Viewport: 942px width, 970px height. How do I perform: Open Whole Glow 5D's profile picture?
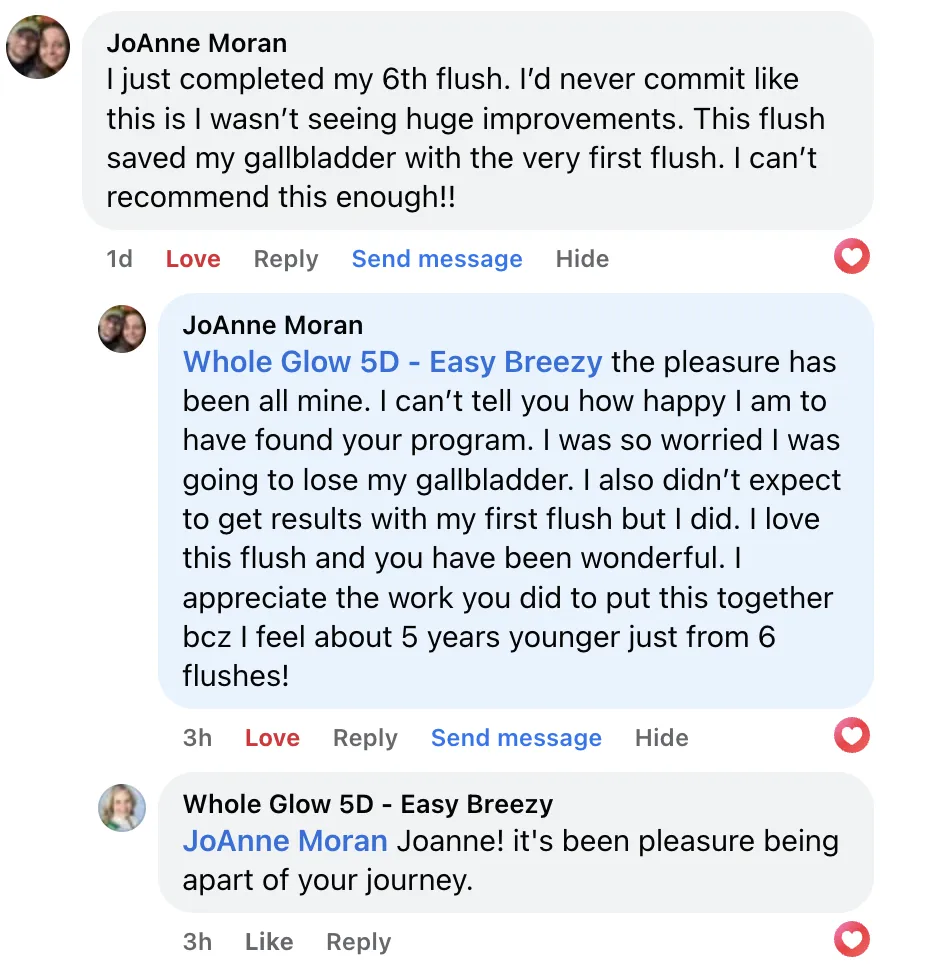[122, 808]
